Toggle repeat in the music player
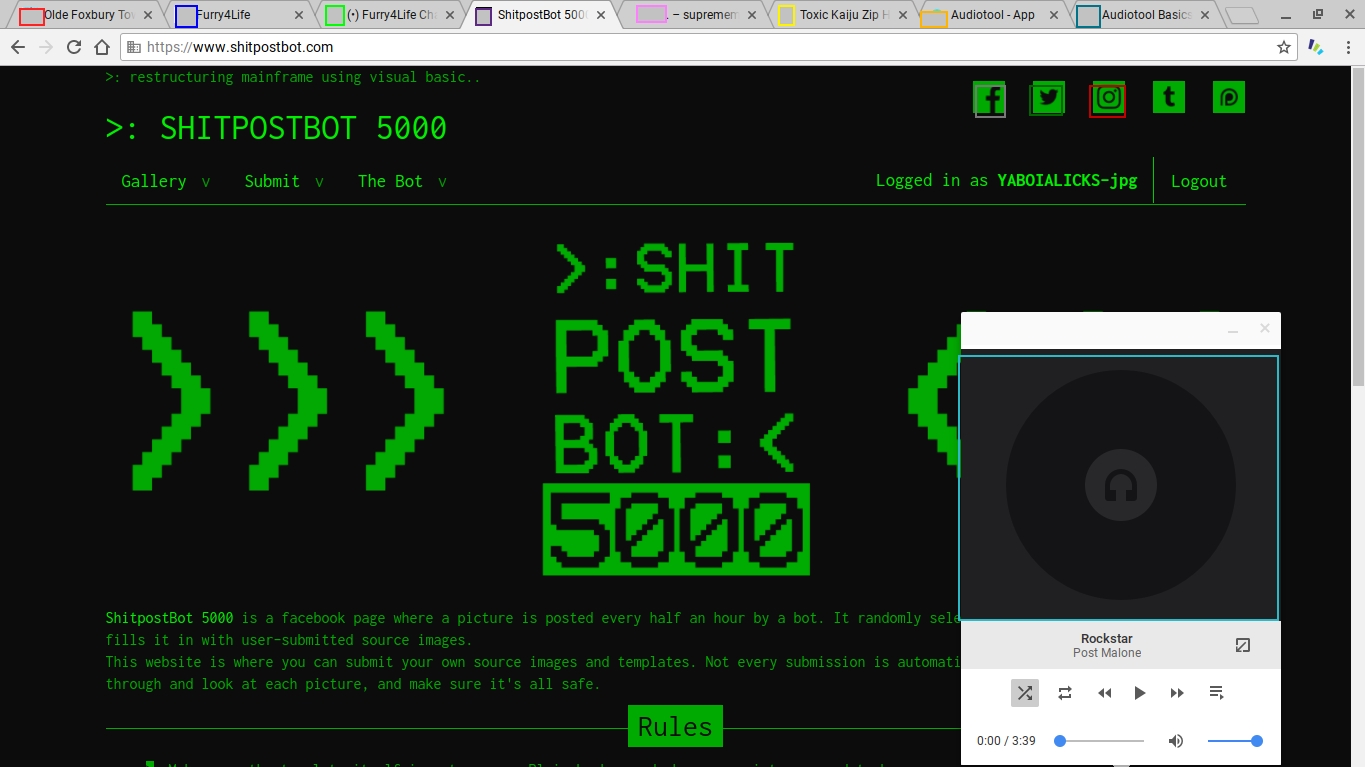1365x767 pixels. (1065, 693)
